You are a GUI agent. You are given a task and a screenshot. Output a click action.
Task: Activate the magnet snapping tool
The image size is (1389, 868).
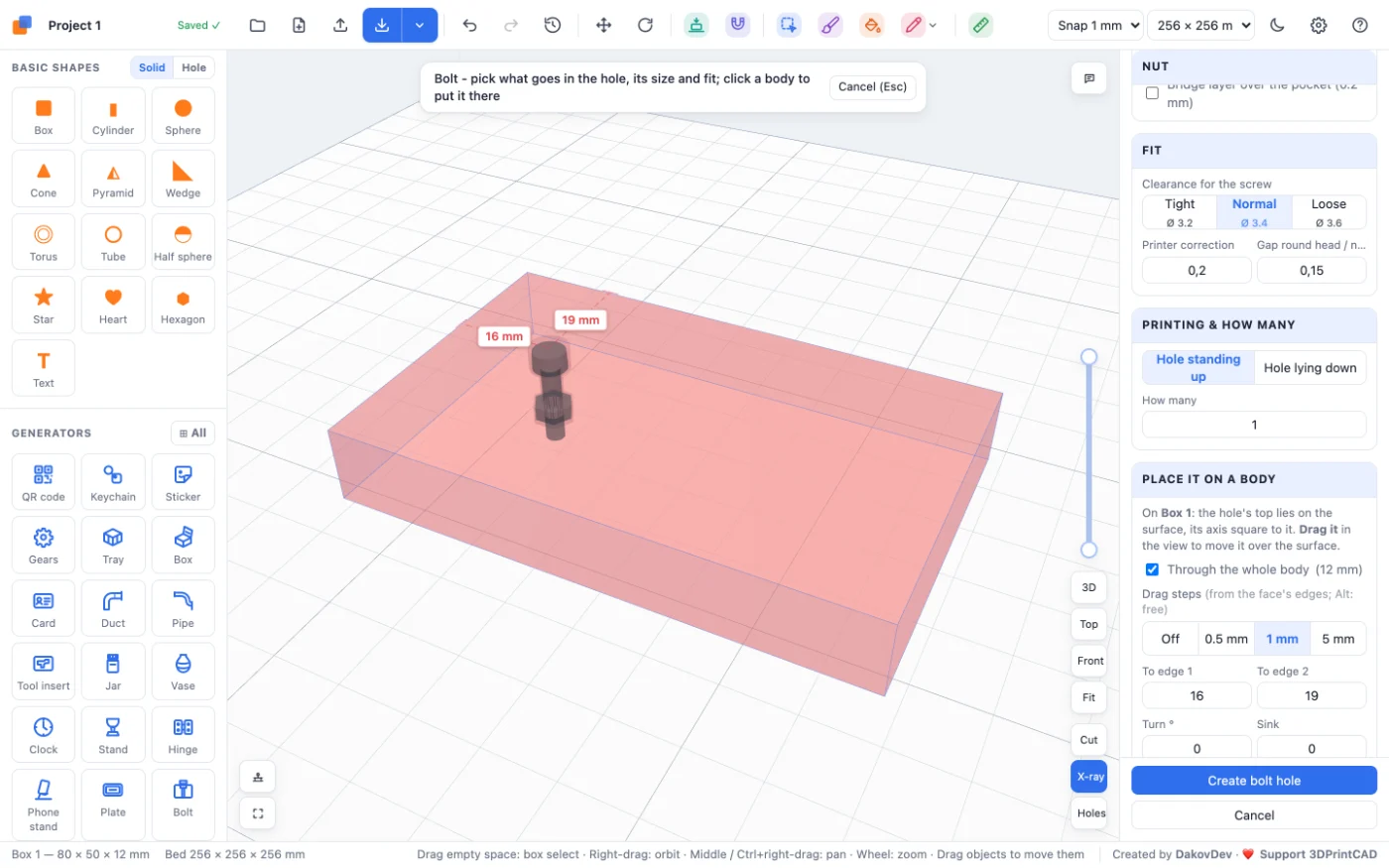pyautogui.click(x=737, y=26)
